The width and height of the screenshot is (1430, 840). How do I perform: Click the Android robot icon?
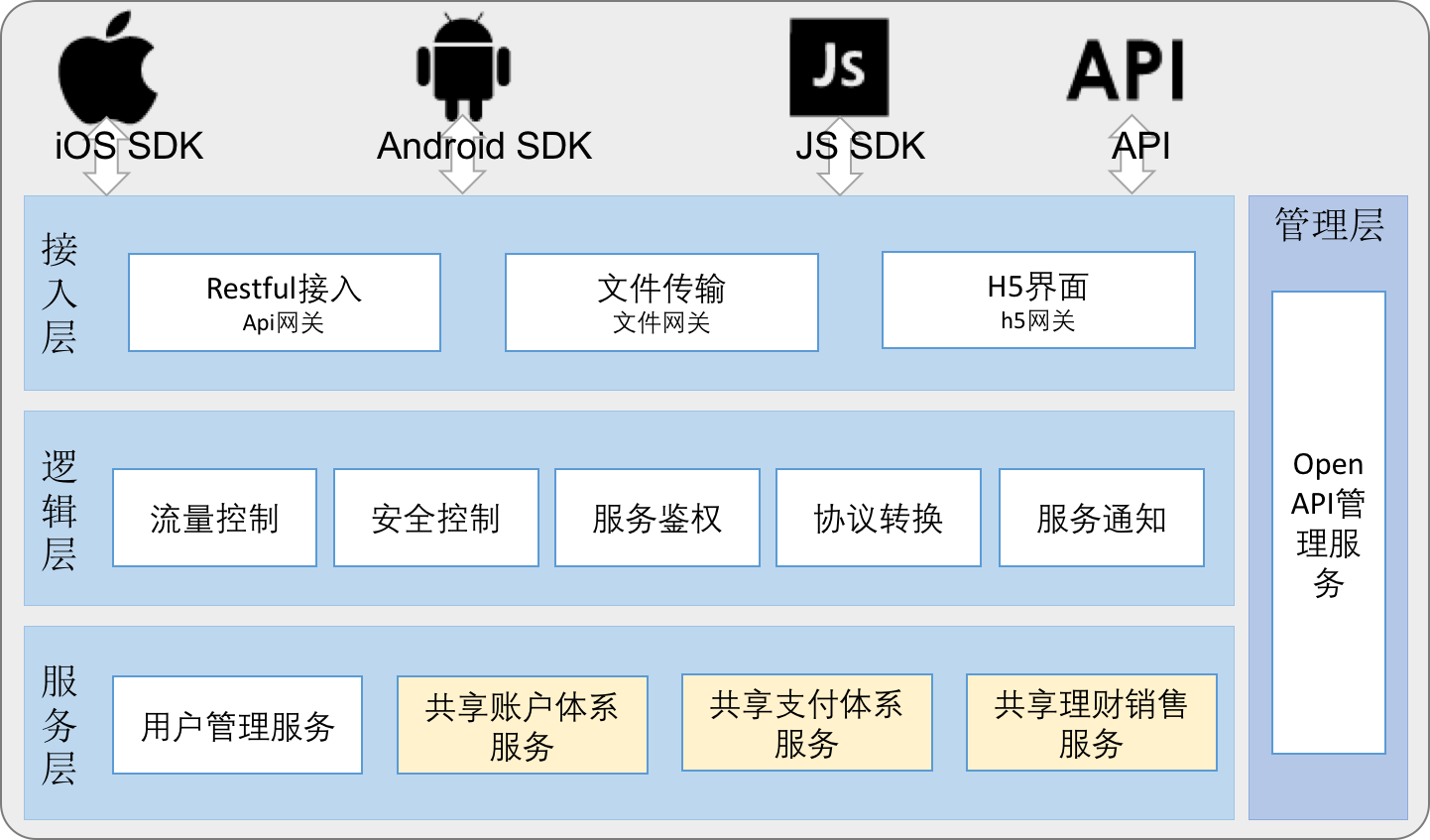click(463, 67)
